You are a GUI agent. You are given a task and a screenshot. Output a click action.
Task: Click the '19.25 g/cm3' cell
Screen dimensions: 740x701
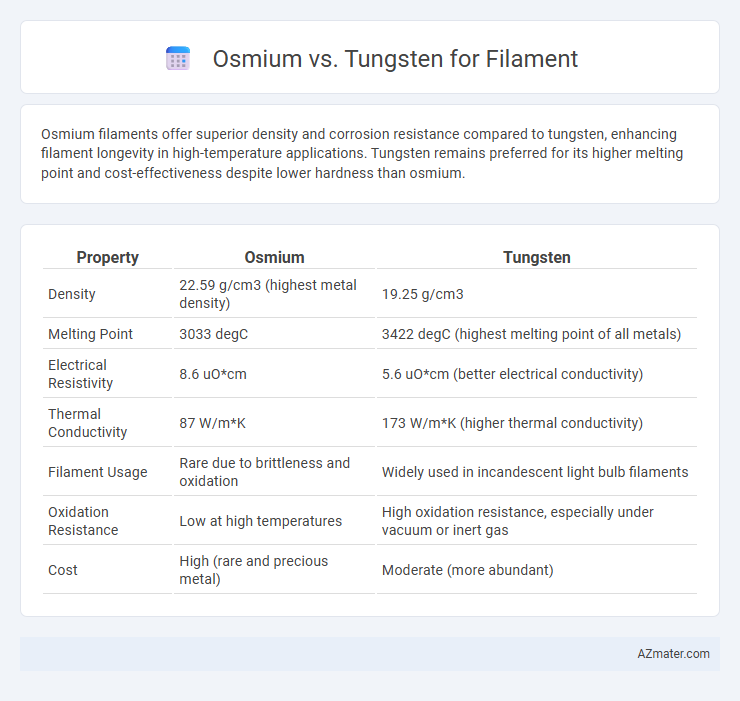tap(537, 294)
